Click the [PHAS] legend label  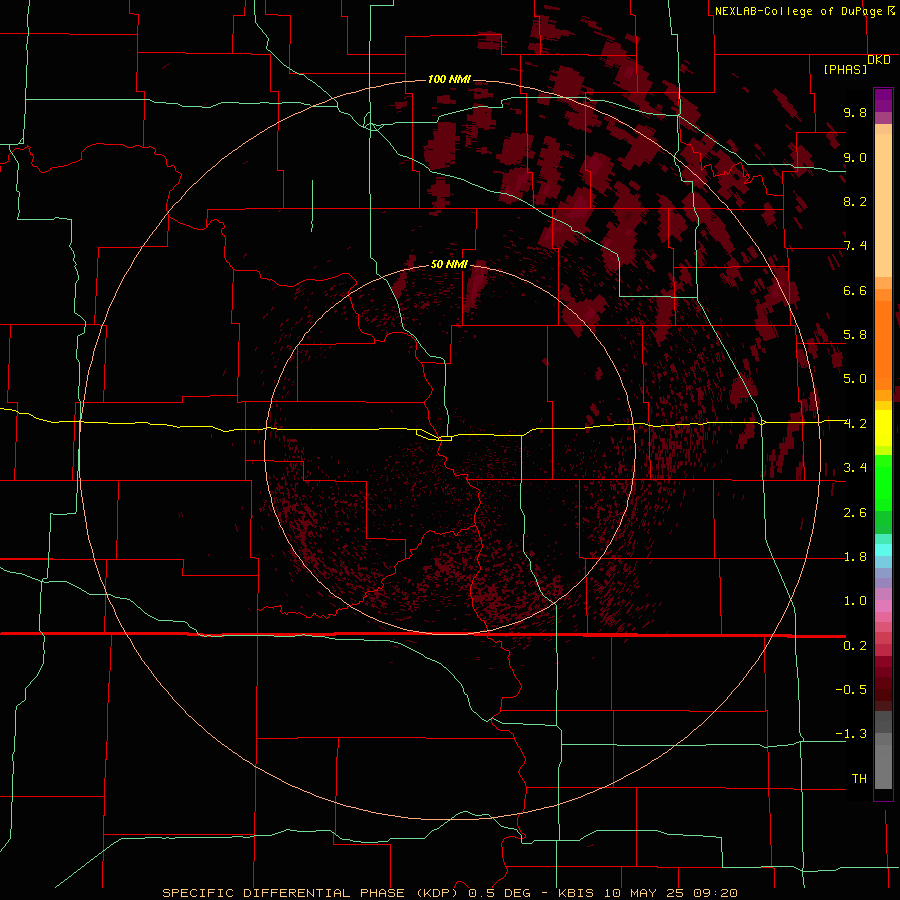click(x=845, y=69)
